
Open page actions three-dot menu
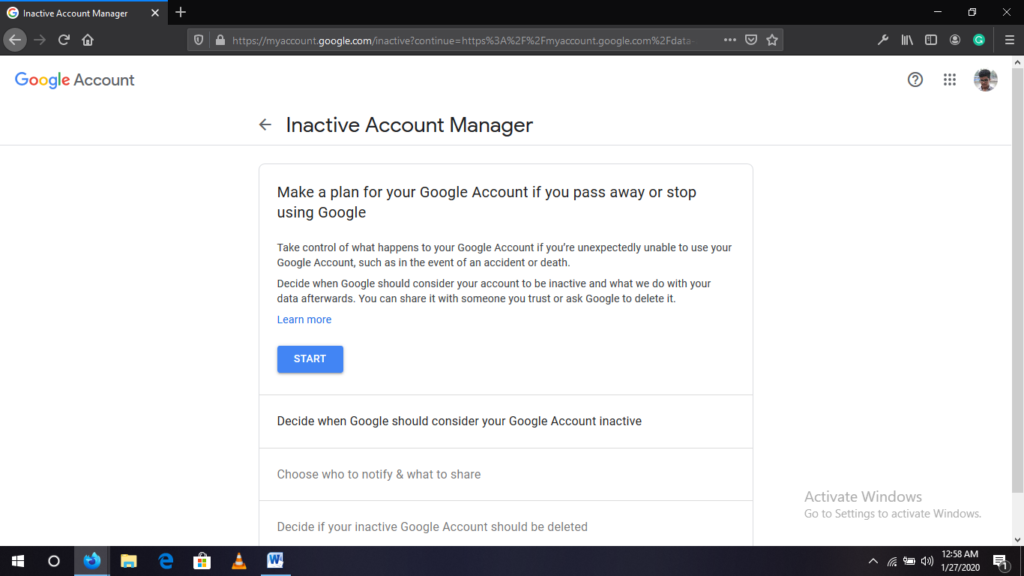729,40
